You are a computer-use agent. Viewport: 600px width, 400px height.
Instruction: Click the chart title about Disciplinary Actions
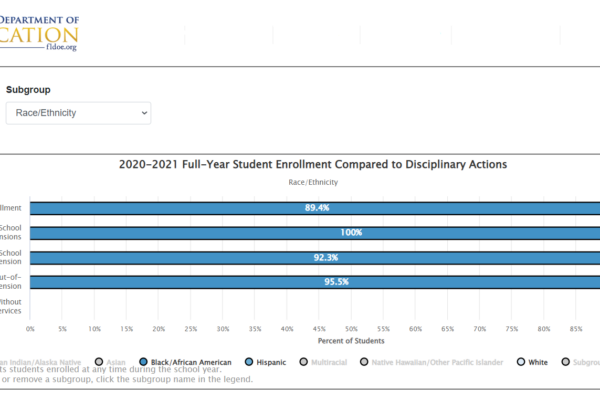pos(313,164)
